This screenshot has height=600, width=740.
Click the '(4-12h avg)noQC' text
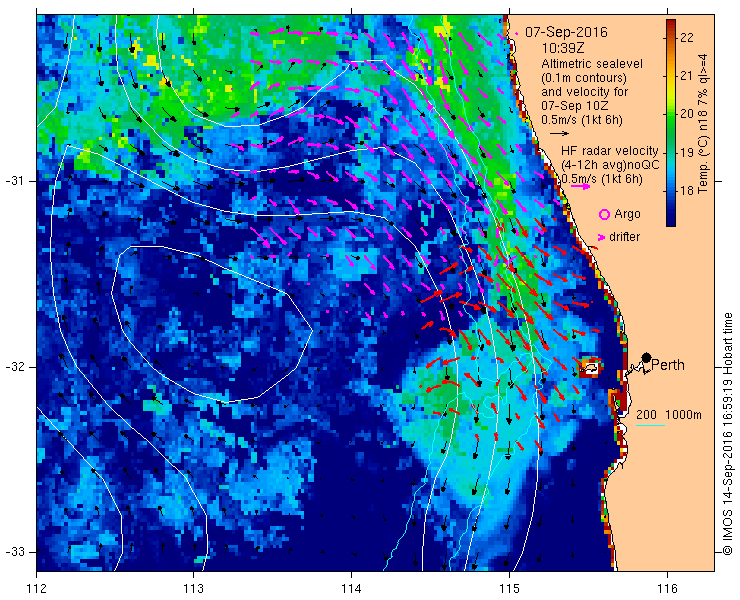(x=610, y=165)
